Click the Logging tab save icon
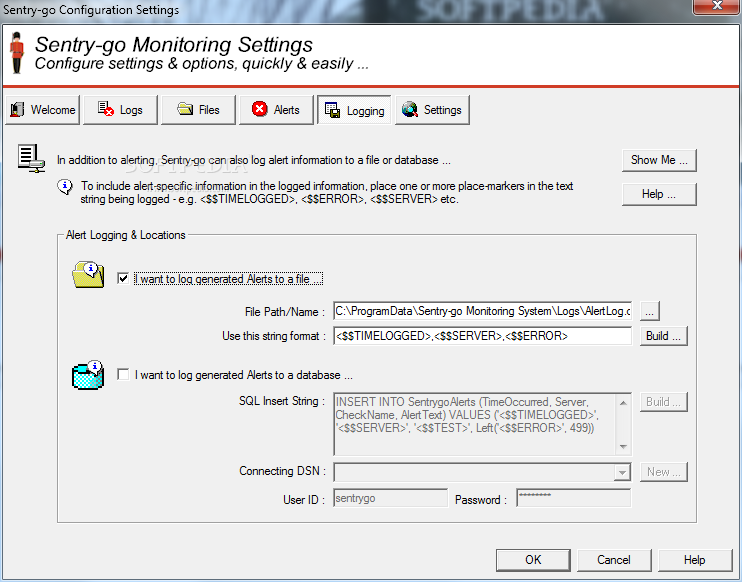The width and height of the screenshot is (742, 582). (x=332, y=110)
